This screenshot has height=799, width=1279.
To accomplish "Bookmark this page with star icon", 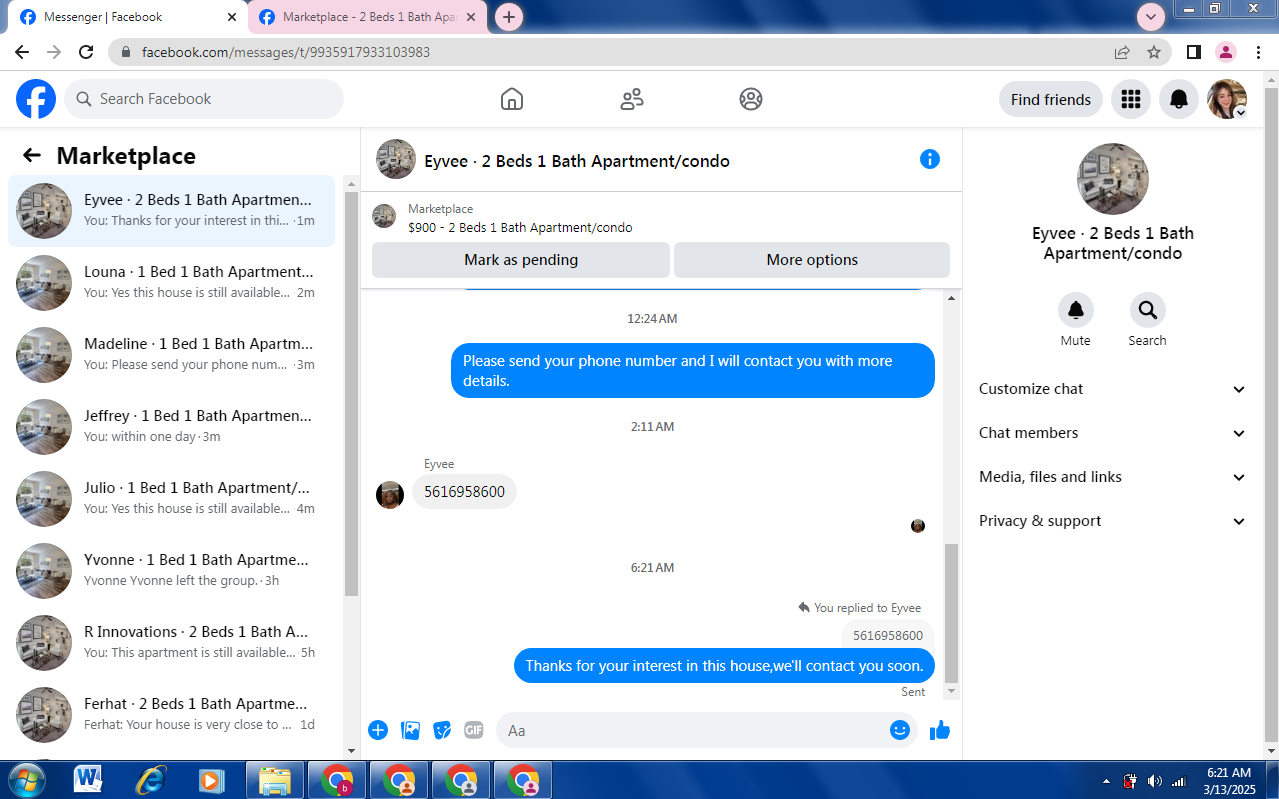I will [1154, 52].
